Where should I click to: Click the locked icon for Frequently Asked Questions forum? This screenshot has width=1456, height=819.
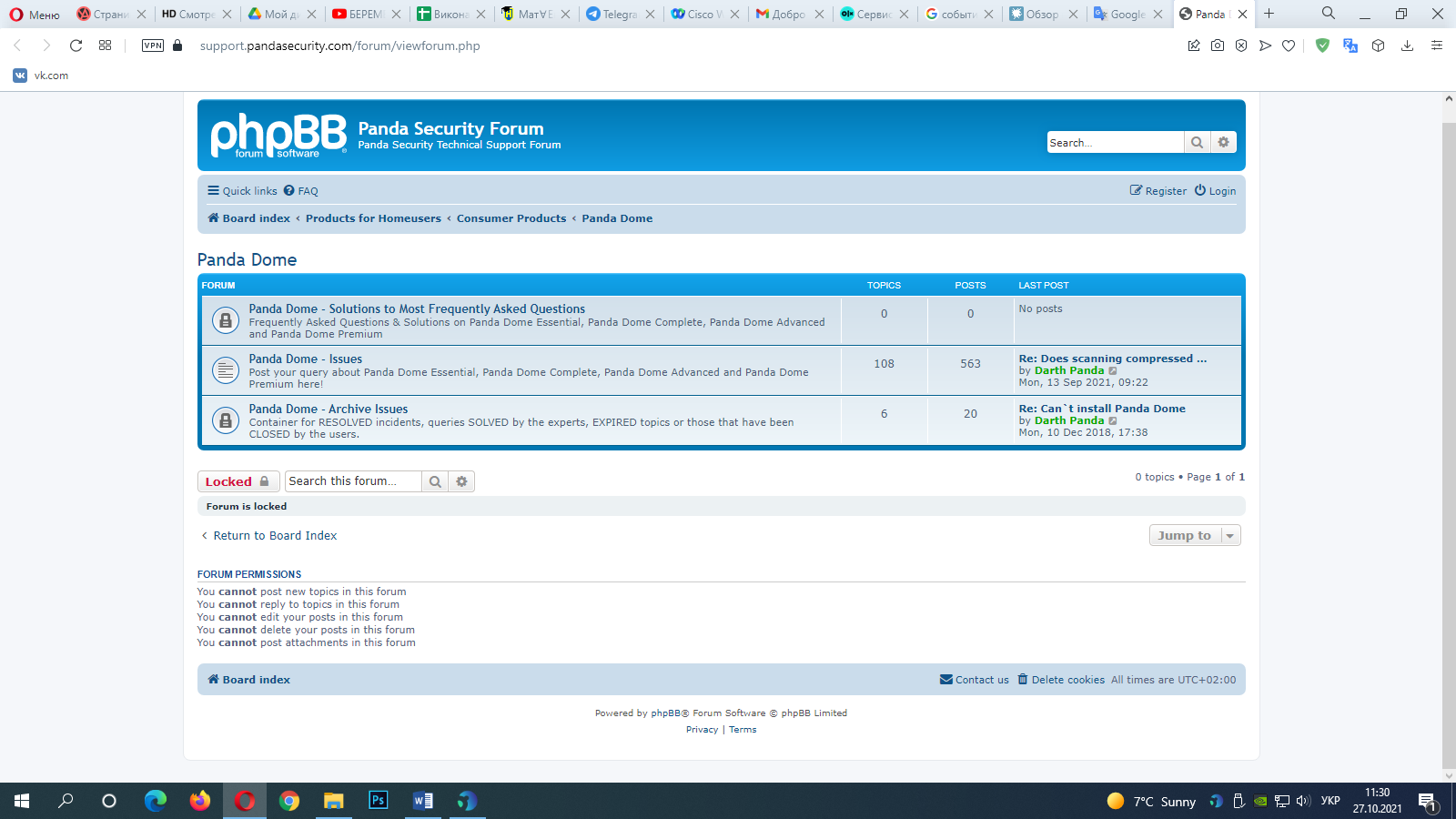coord(225,320)
